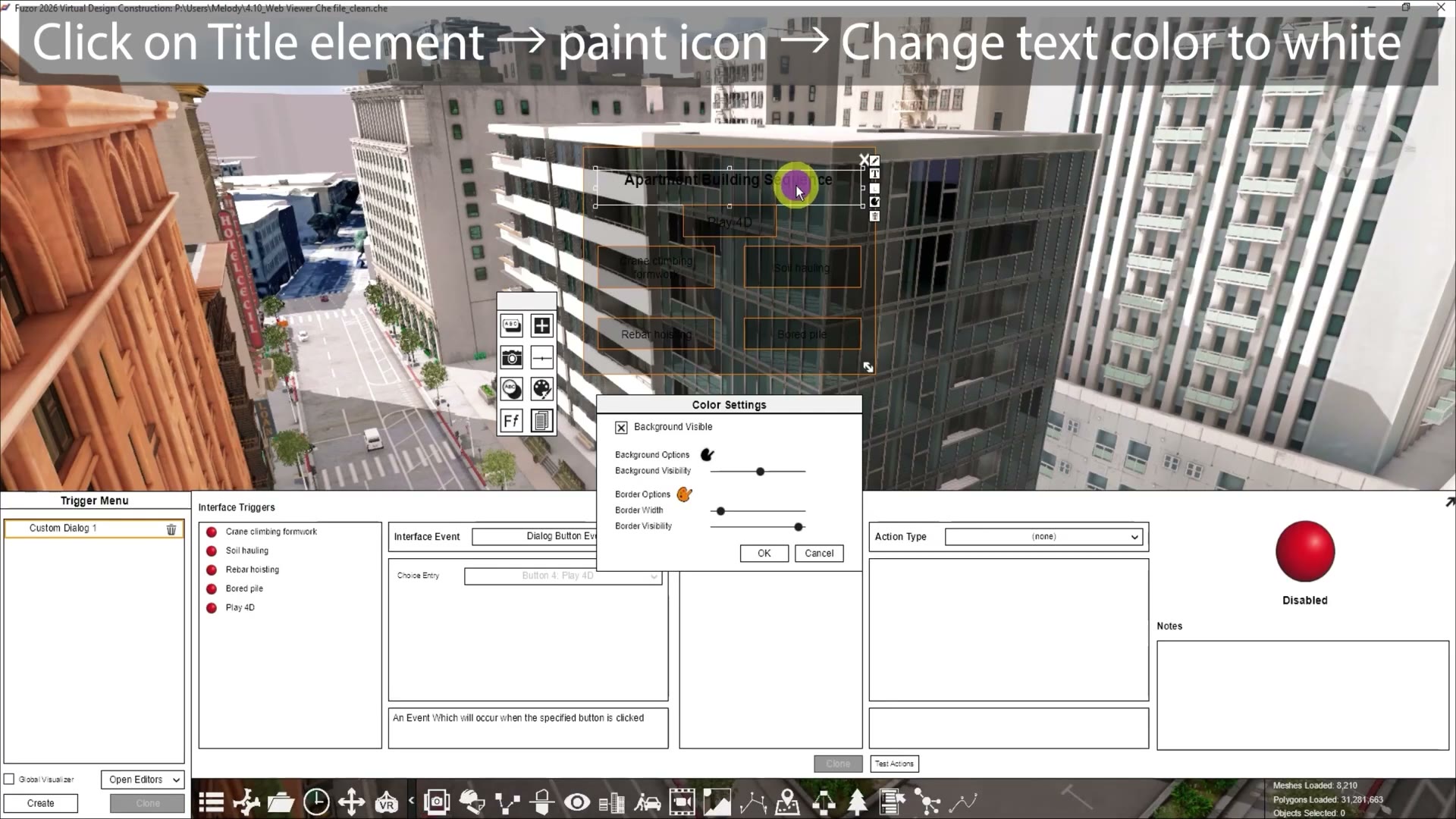Launch the VR headset mode

tap(386, 802)
